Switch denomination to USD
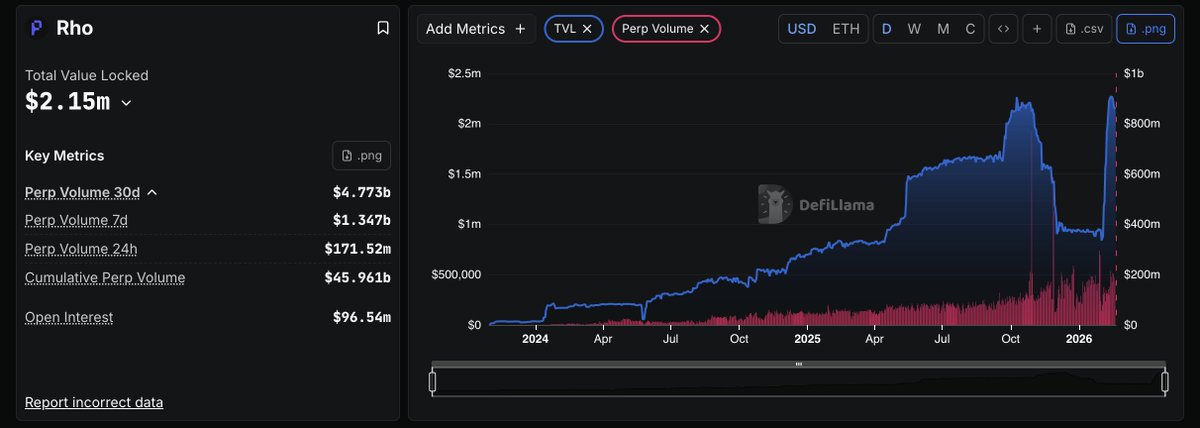This screenshot has height=428, width=1200. [802, 29]
